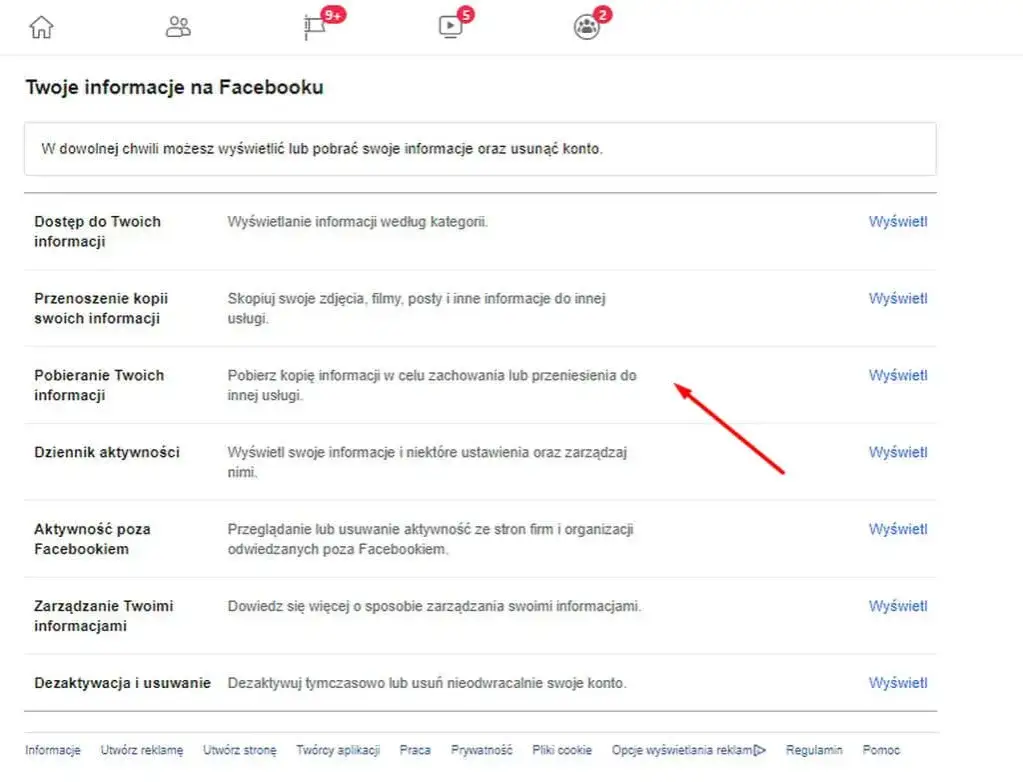Screen dimensions: 1023x782
Task: Open Wyświetl for Aktywność poza Facebookiem
Action: 897,529
